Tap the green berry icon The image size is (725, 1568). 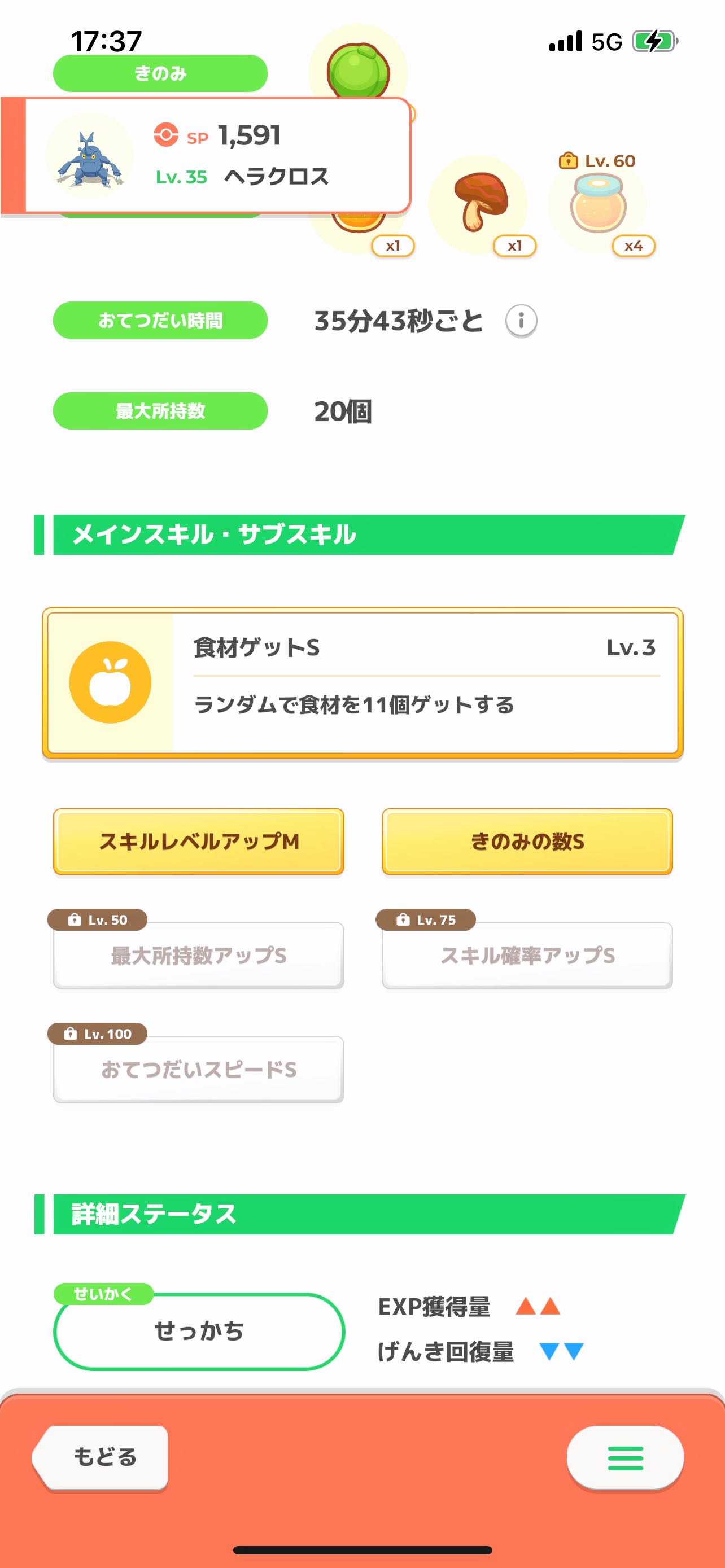click(358, 70)
